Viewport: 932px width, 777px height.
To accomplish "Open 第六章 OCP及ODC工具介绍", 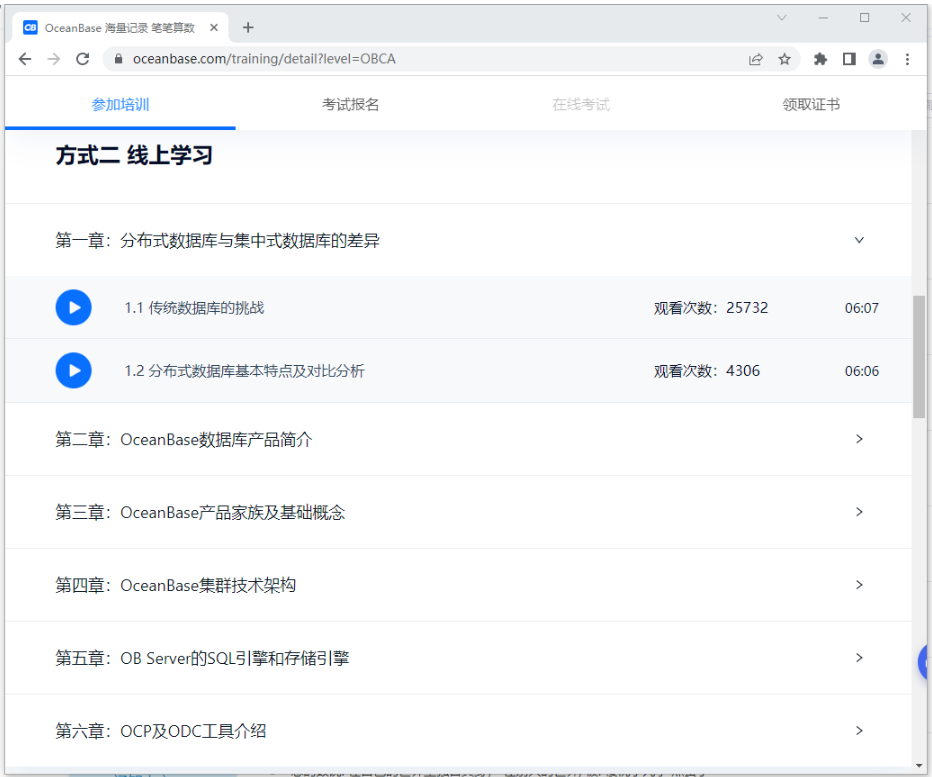I will pos(858,731).
